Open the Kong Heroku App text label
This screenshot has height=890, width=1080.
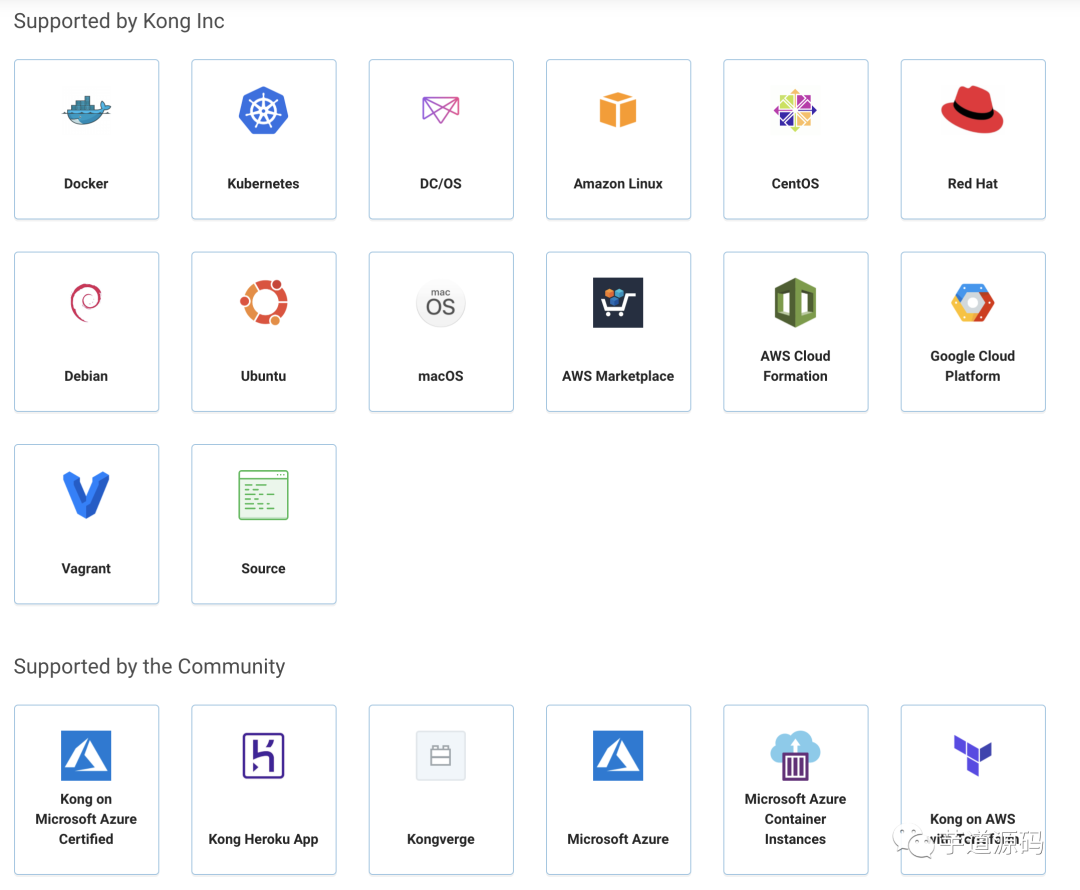[x=263, y=839]
